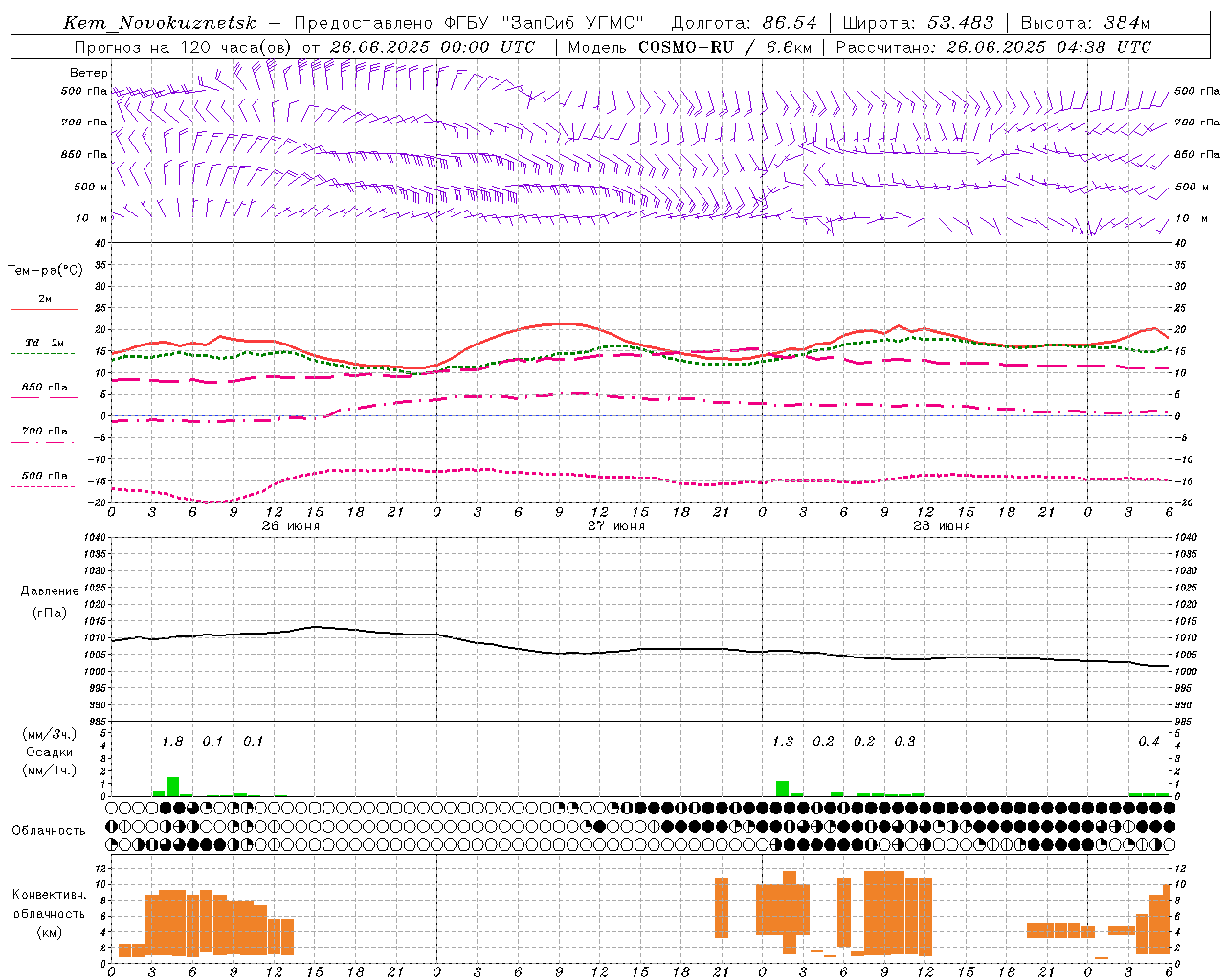The width and height of the screenshot is (1225, 980).
Task: Click the '850 гПа' entry in temperature legend
Action: tap(44, 388)
